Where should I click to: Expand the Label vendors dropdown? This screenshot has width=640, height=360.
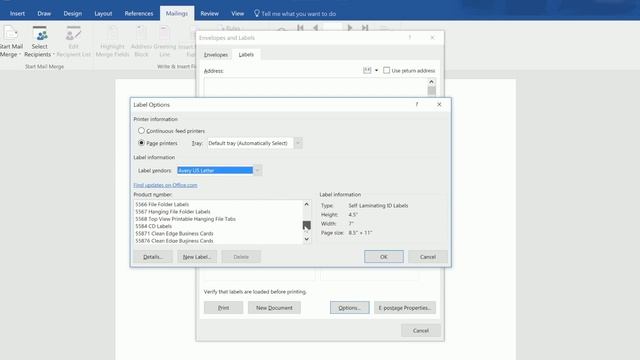pyautogui.click(x=258, y=170)
